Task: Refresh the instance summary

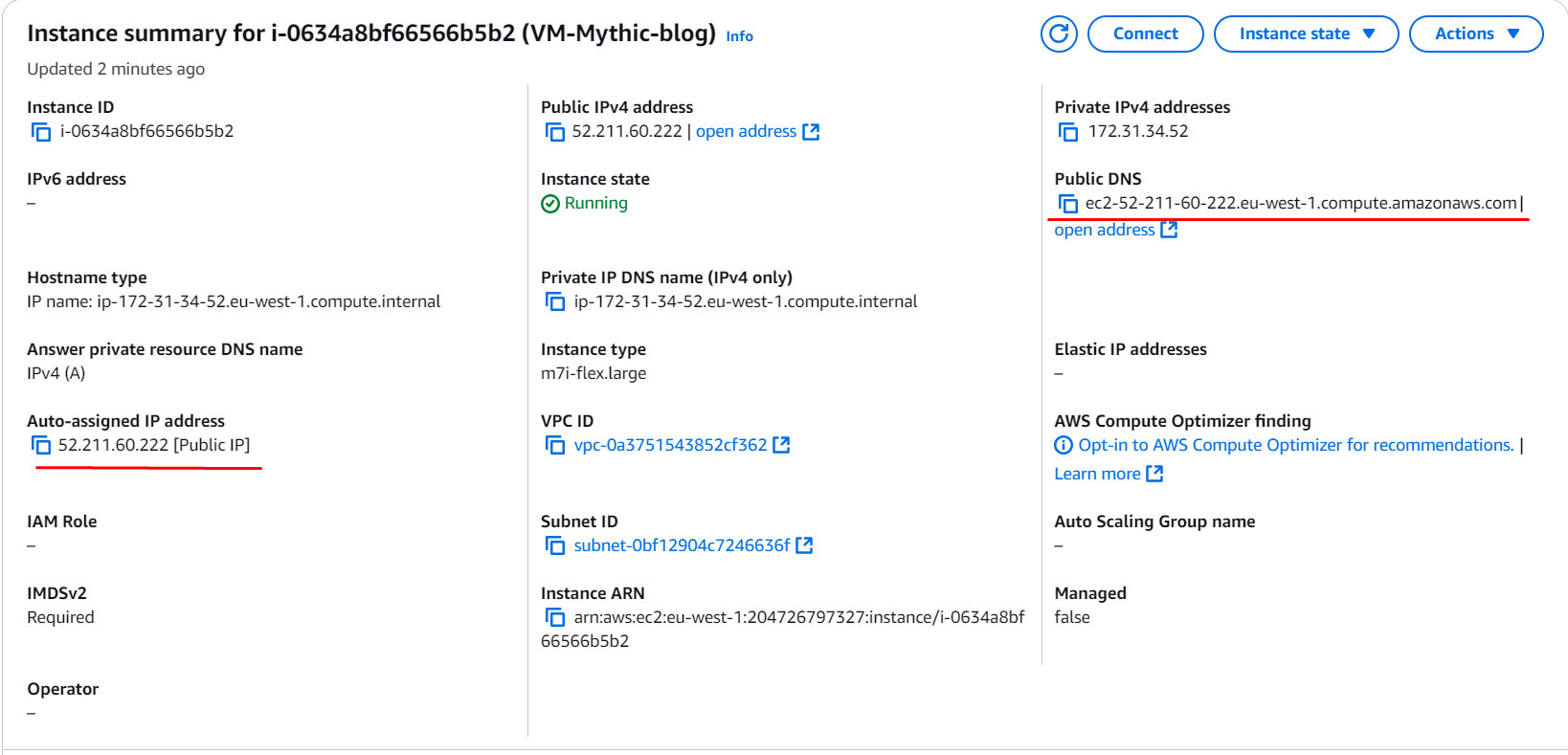Action: (x=1059, y=33)
